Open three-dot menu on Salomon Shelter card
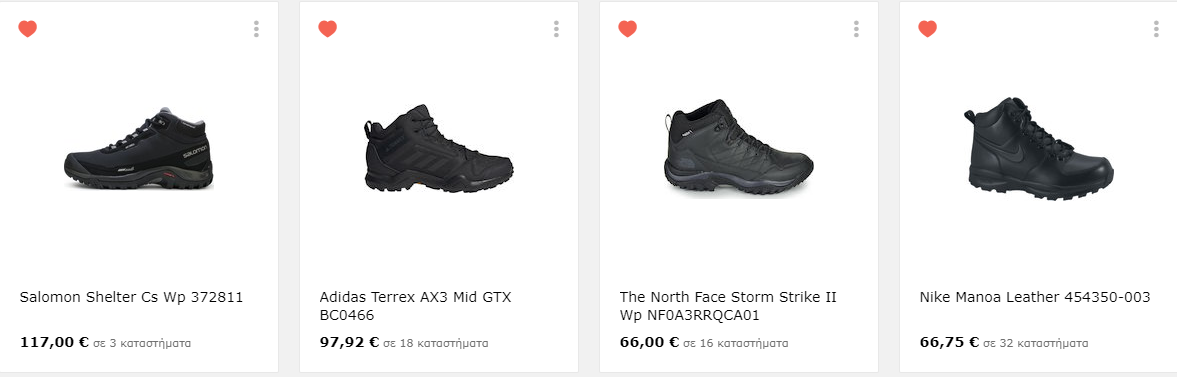The width and height of the screenshot is (1177, 377). pyautogui.click(x=256, y=29)
